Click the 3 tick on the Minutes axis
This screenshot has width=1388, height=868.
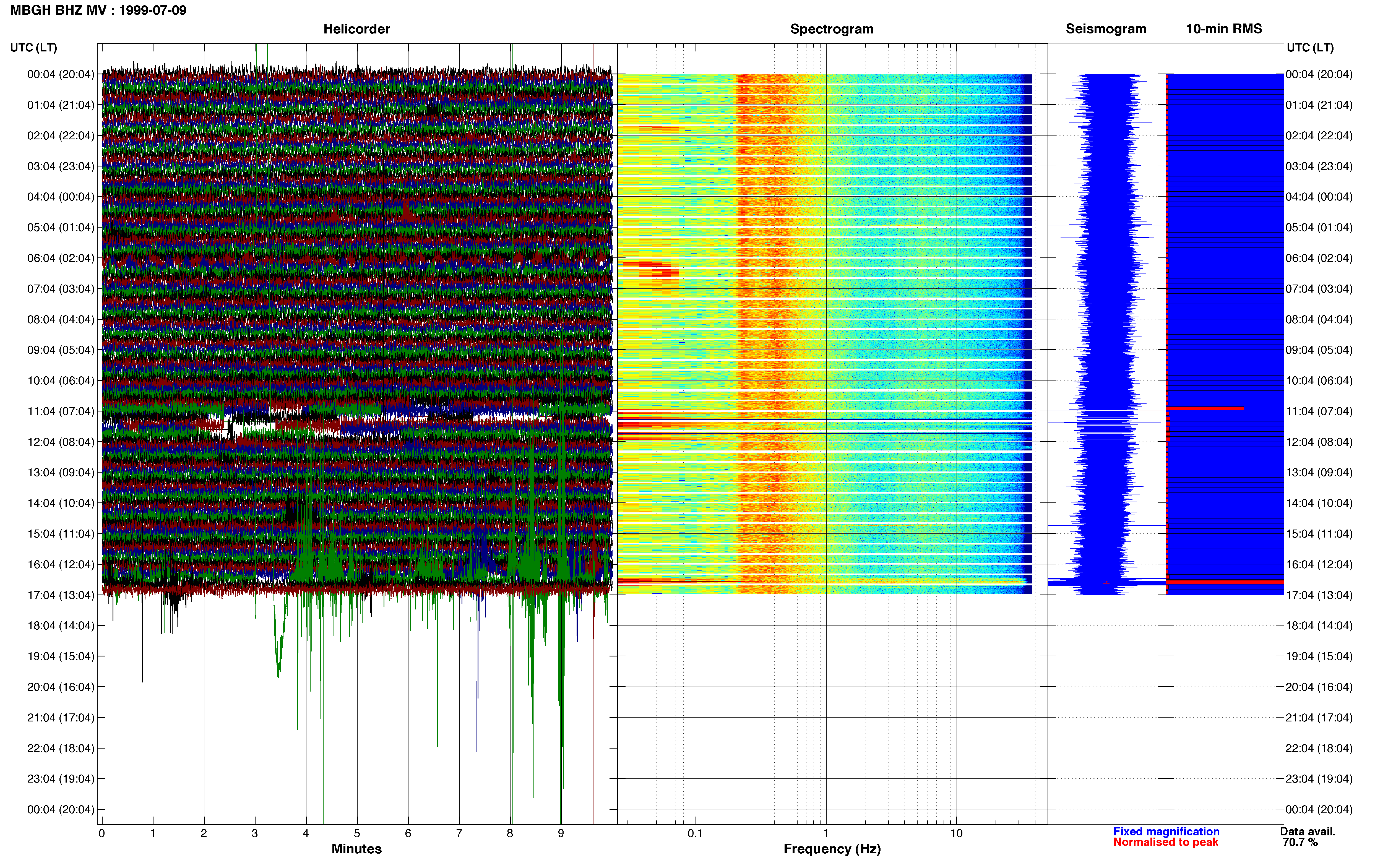(x=255, y=833)
